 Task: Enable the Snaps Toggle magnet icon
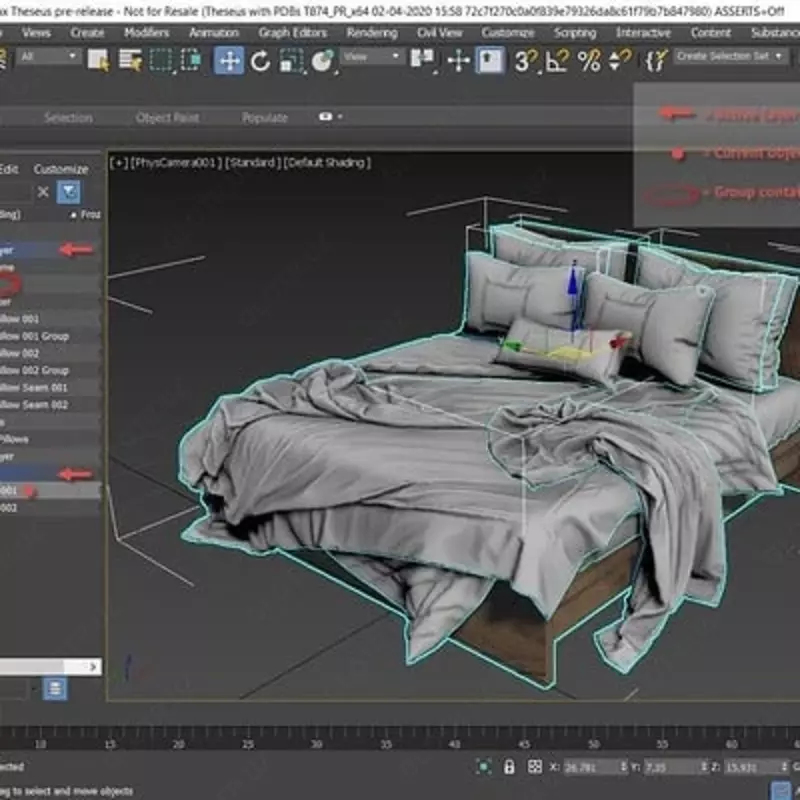click(x=520, y=62)
